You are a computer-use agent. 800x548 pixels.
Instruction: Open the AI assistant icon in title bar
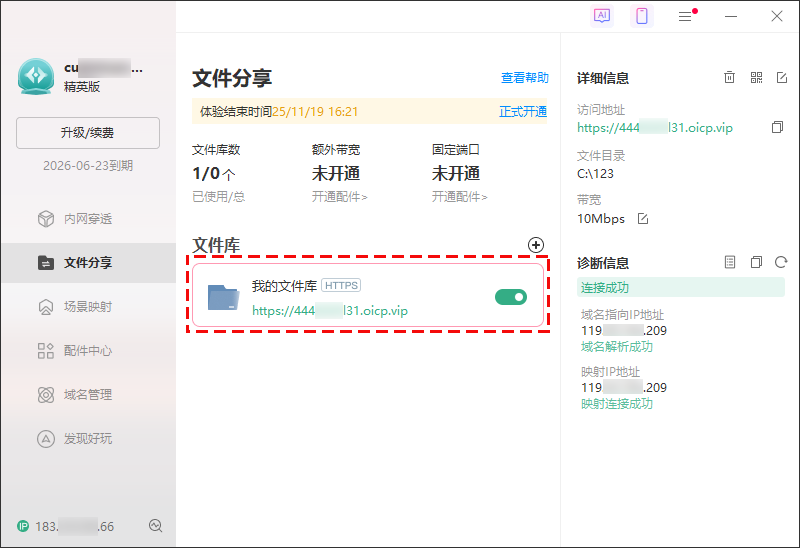[601, 16]
